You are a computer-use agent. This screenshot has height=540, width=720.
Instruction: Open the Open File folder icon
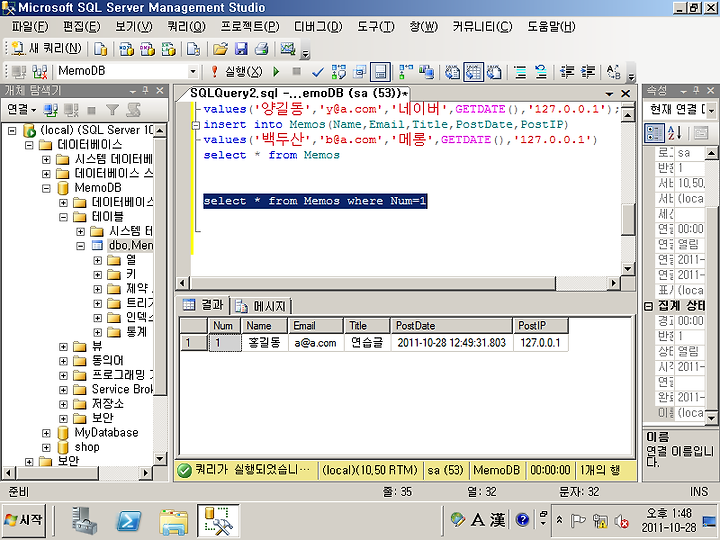[x=220, y=49]
